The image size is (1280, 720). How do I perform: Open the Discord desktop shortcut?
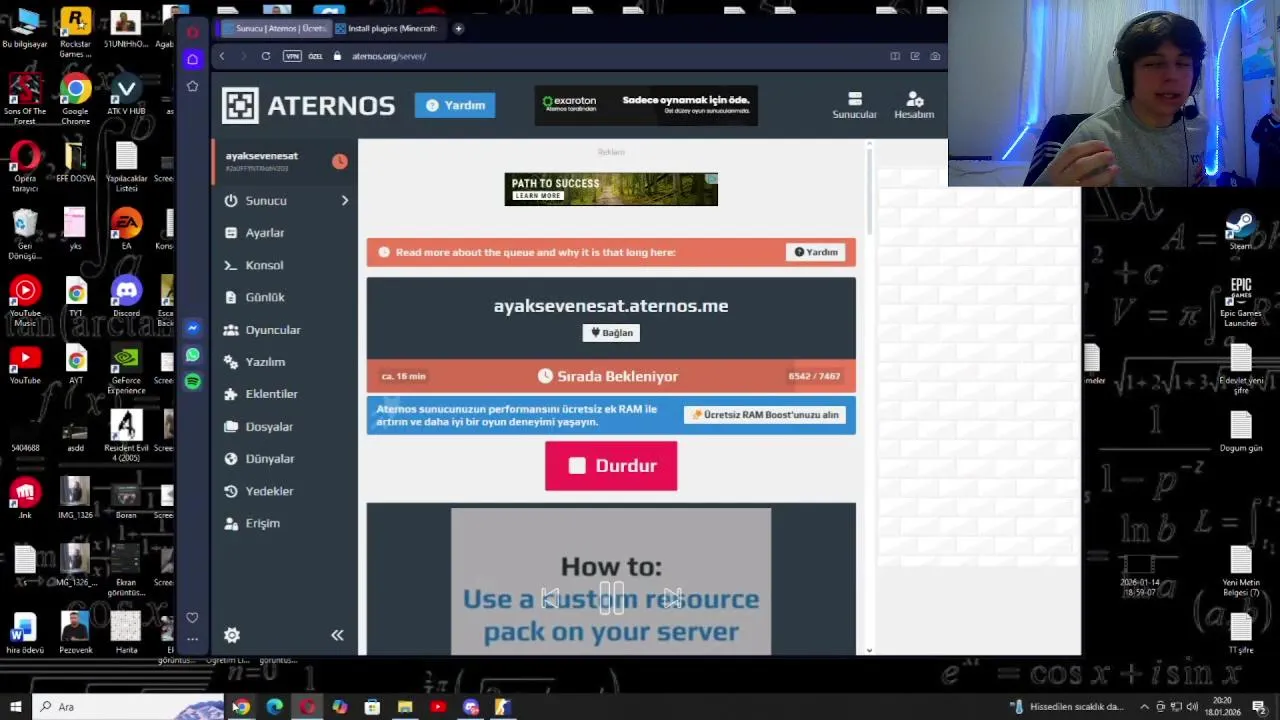(126, 297)
